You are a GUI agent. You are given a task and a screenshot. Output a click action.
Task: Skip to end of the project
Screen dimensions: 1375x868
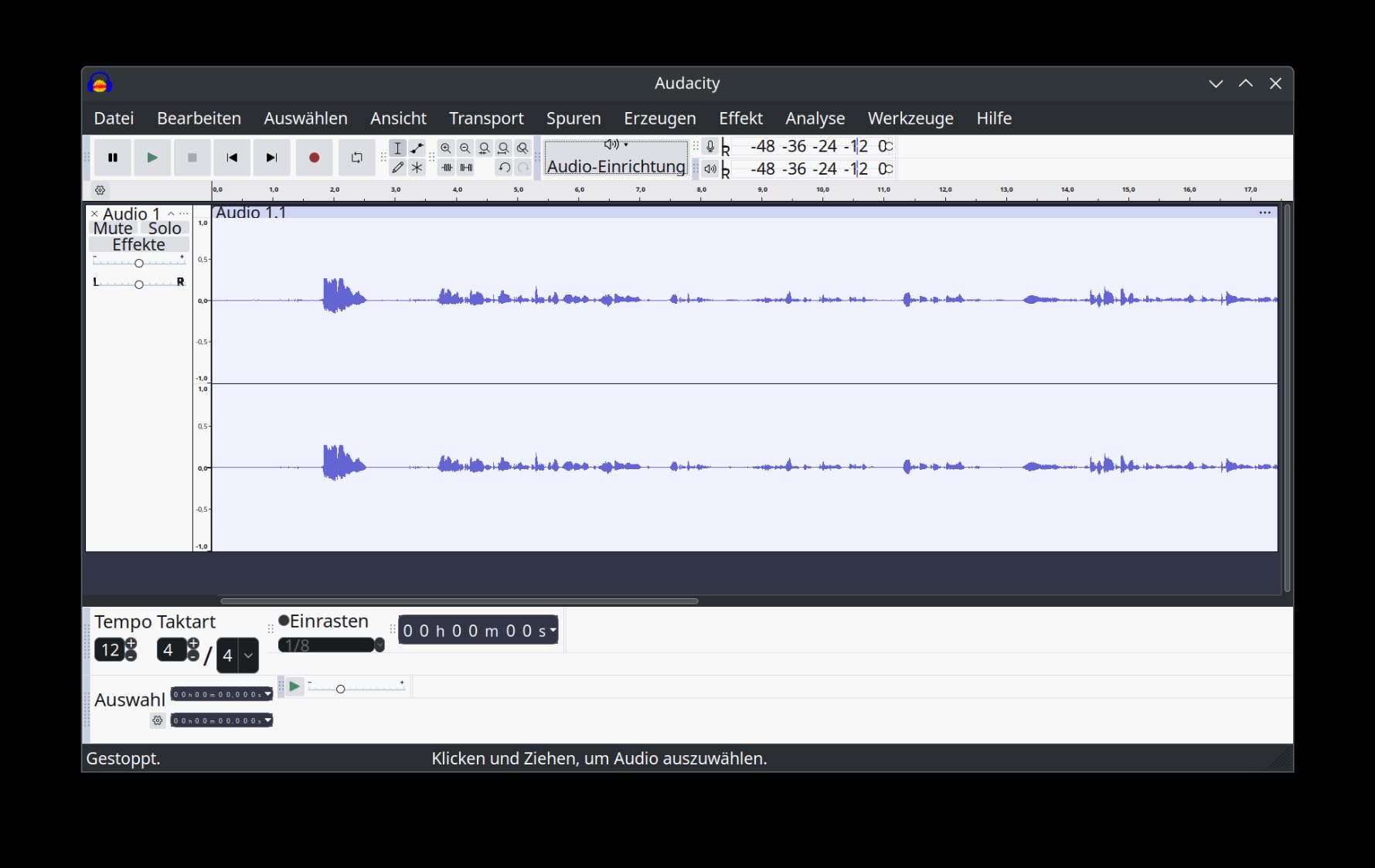[271, 158]
